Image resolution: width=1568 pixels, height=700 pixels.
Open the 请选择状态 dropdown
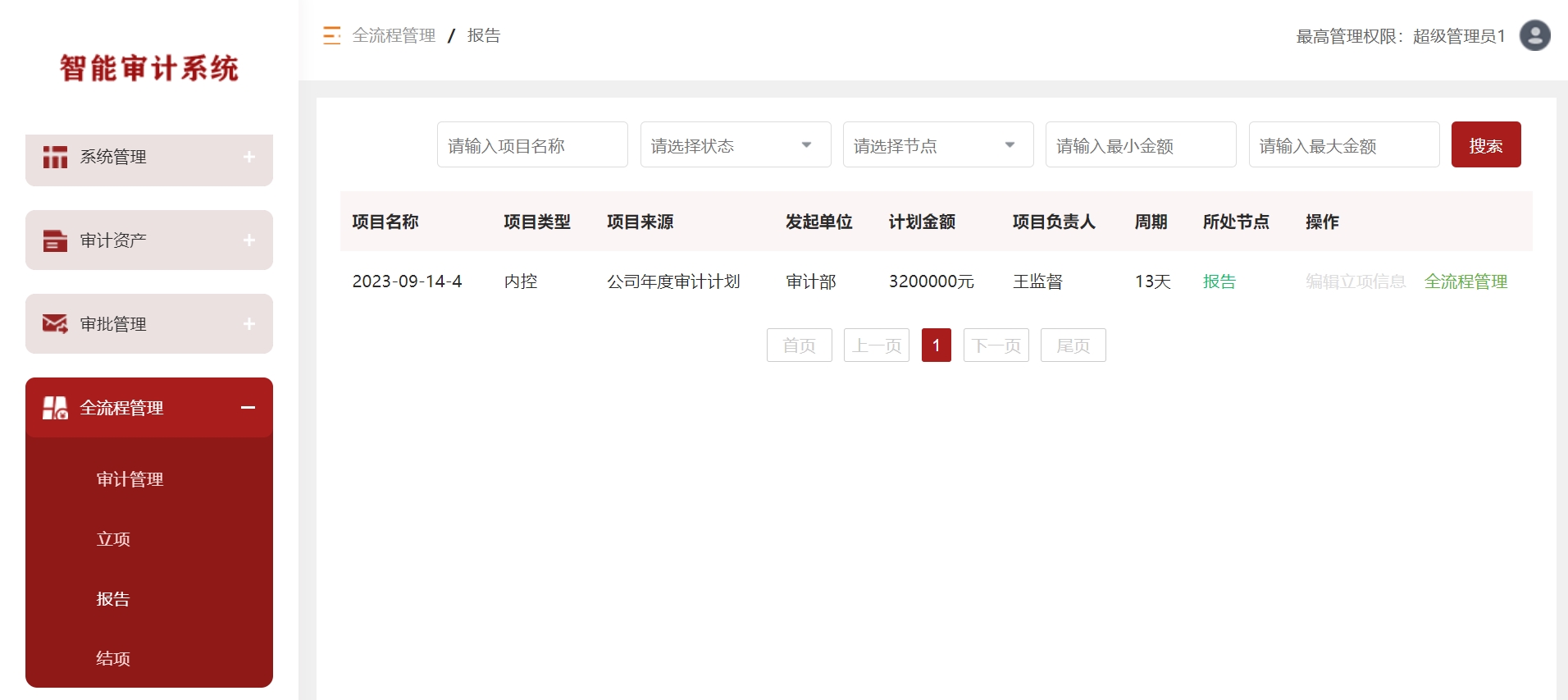(x=735, y=145)
